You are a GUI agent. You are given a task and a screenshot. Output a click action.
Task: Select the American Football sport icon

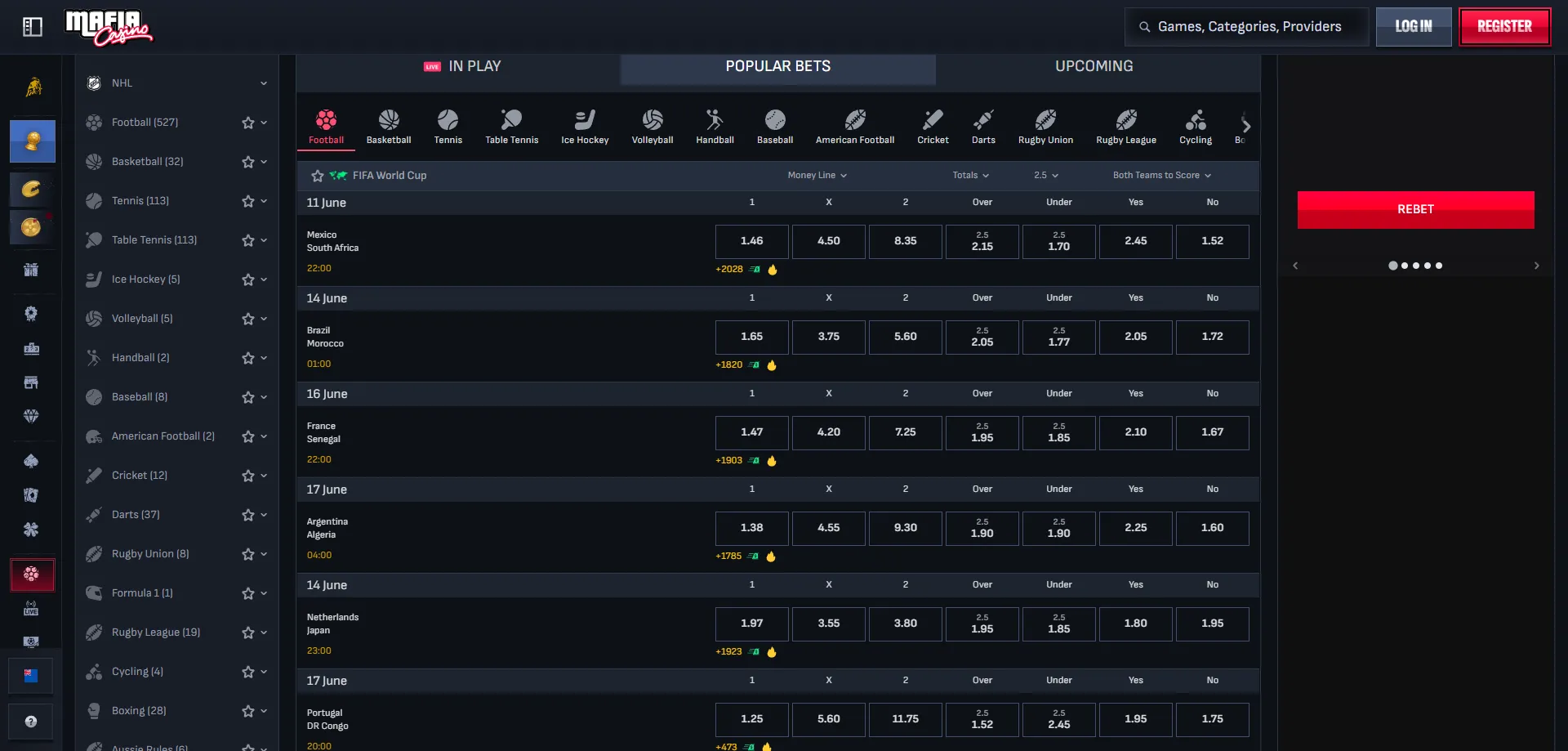(x=855, y=127)
